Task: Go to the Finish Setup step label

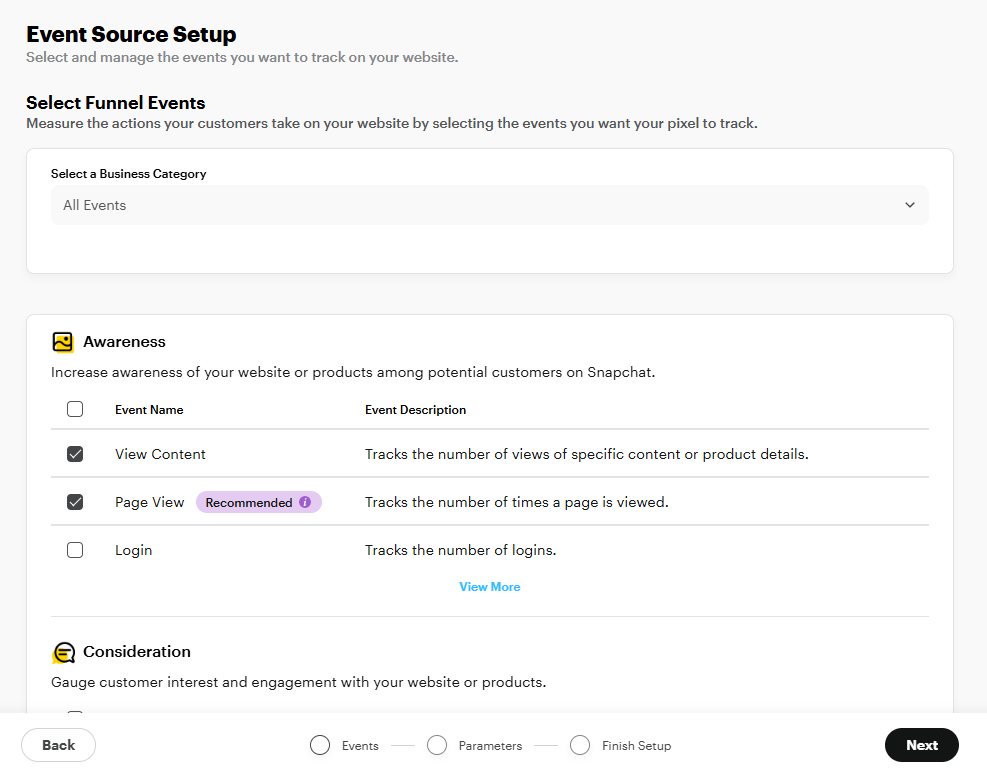Action: [636, 746]
